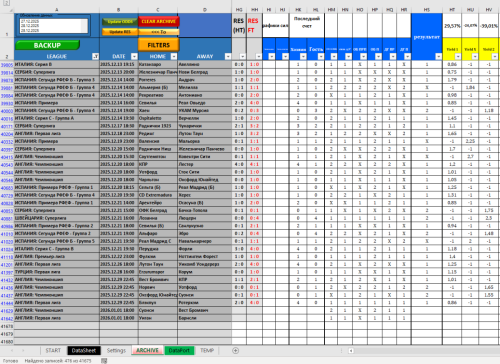
Task: Open the HOME column filter dropdown
Action: tap(174, 56)
